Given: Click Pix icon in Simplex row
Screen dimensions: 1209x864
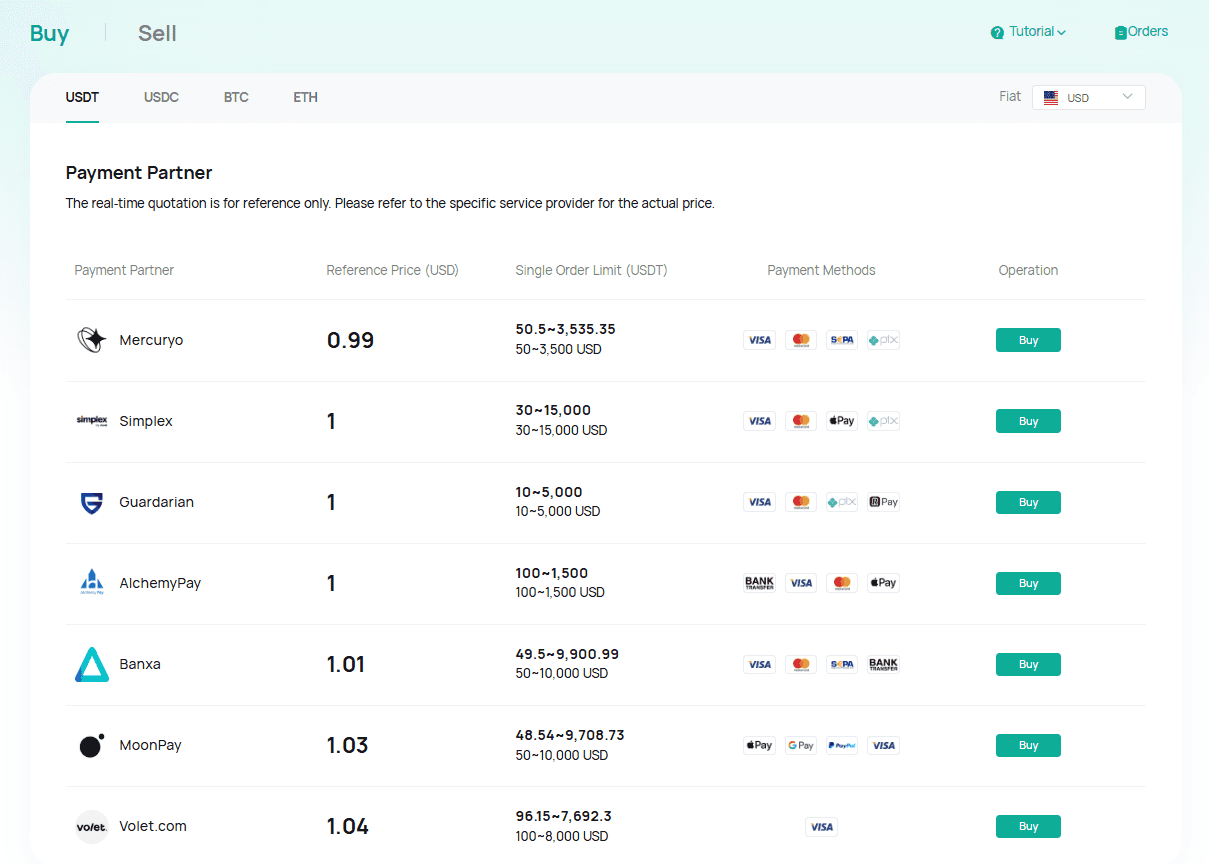Looking at the screenshot, I should [883, 421].
